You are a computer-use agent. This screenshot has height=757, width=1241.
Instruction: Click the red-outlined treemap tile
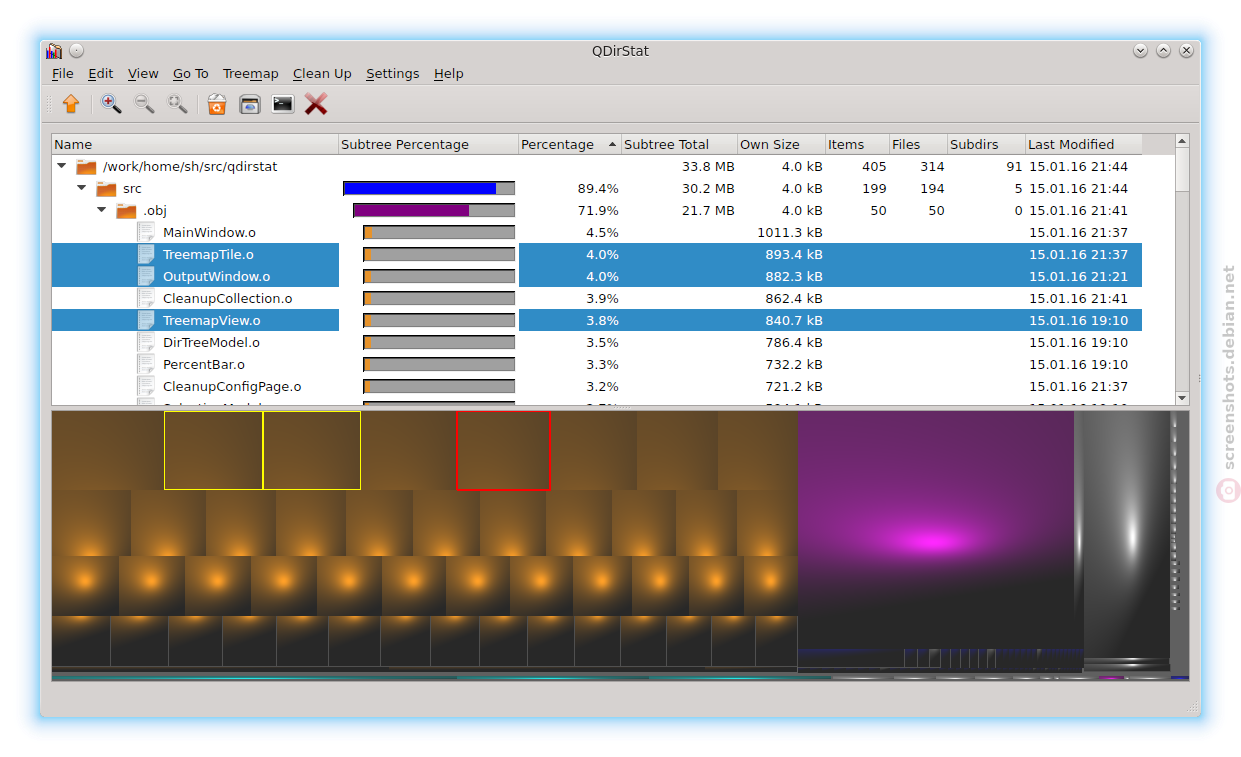(x=503, y=451)
